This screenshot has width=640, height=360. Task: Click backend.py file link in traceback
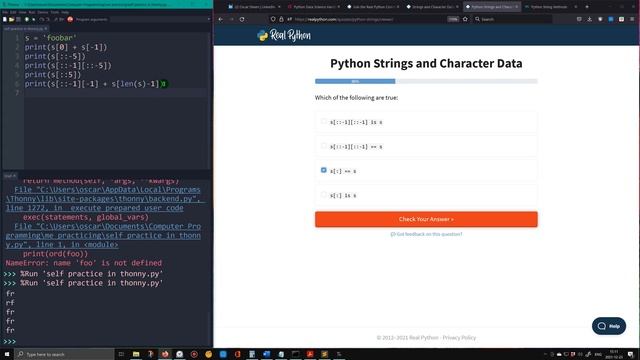point(105,199)
